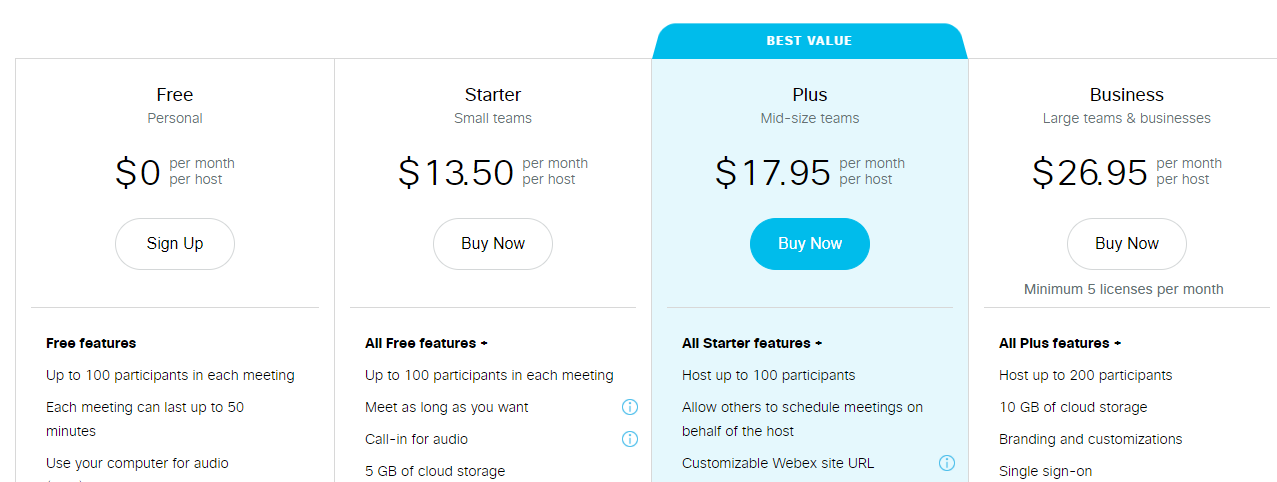1277x482 pixels.
Task: Click Minimum 5 licenses per month note
Action: coord(1124,289)
